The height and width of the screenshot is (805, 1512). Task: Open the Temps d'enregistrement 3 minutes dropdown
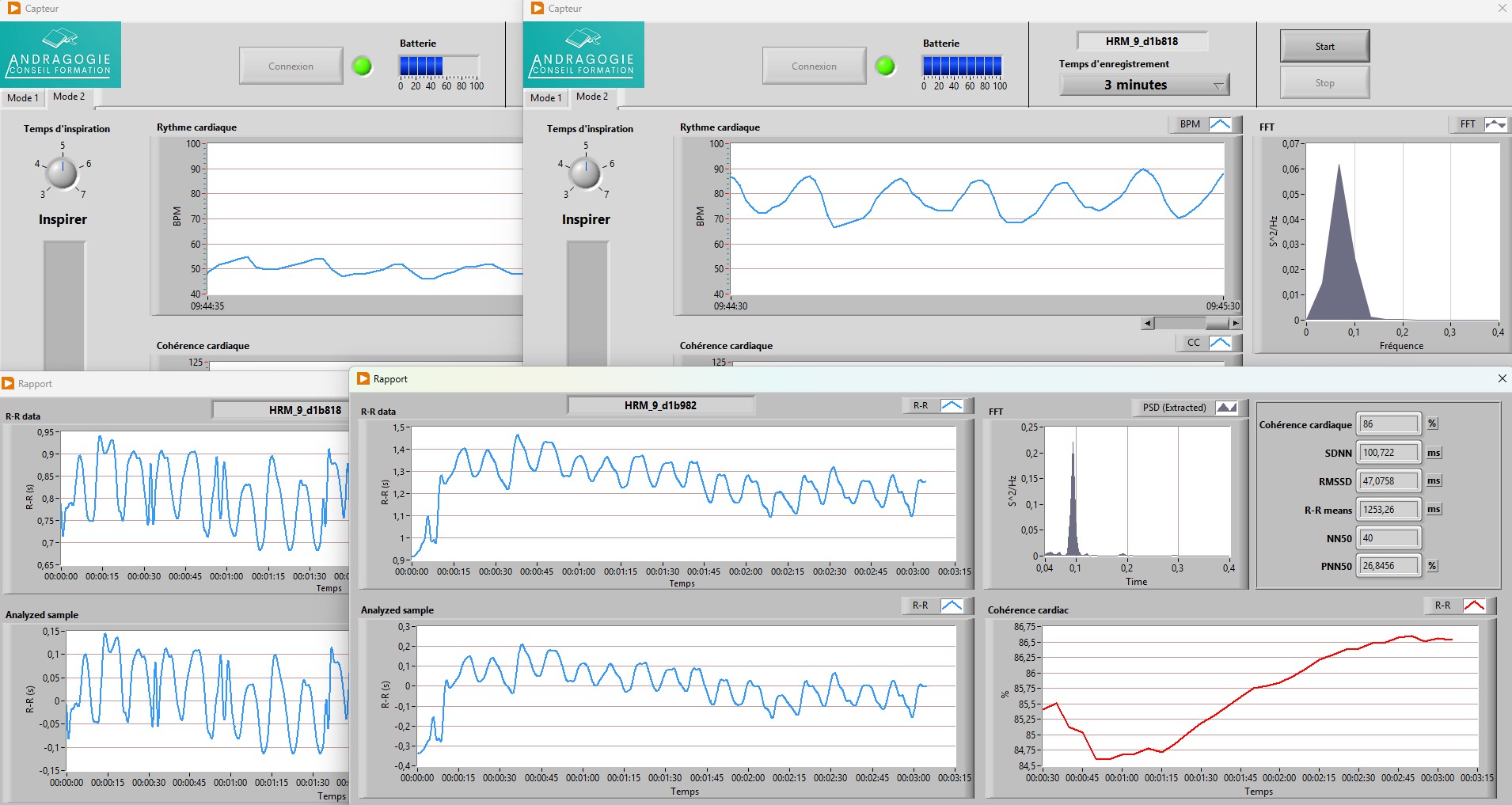1218,85
